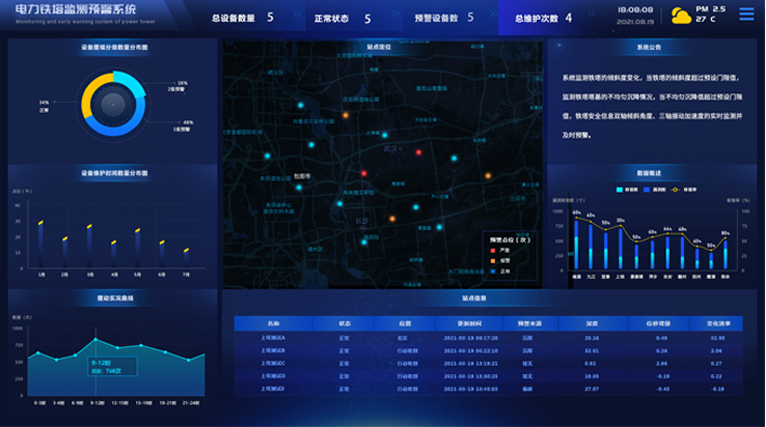Open the hamburger menu in top-right corner
Screen dimensions: 766x427
[x=746, y=14]
